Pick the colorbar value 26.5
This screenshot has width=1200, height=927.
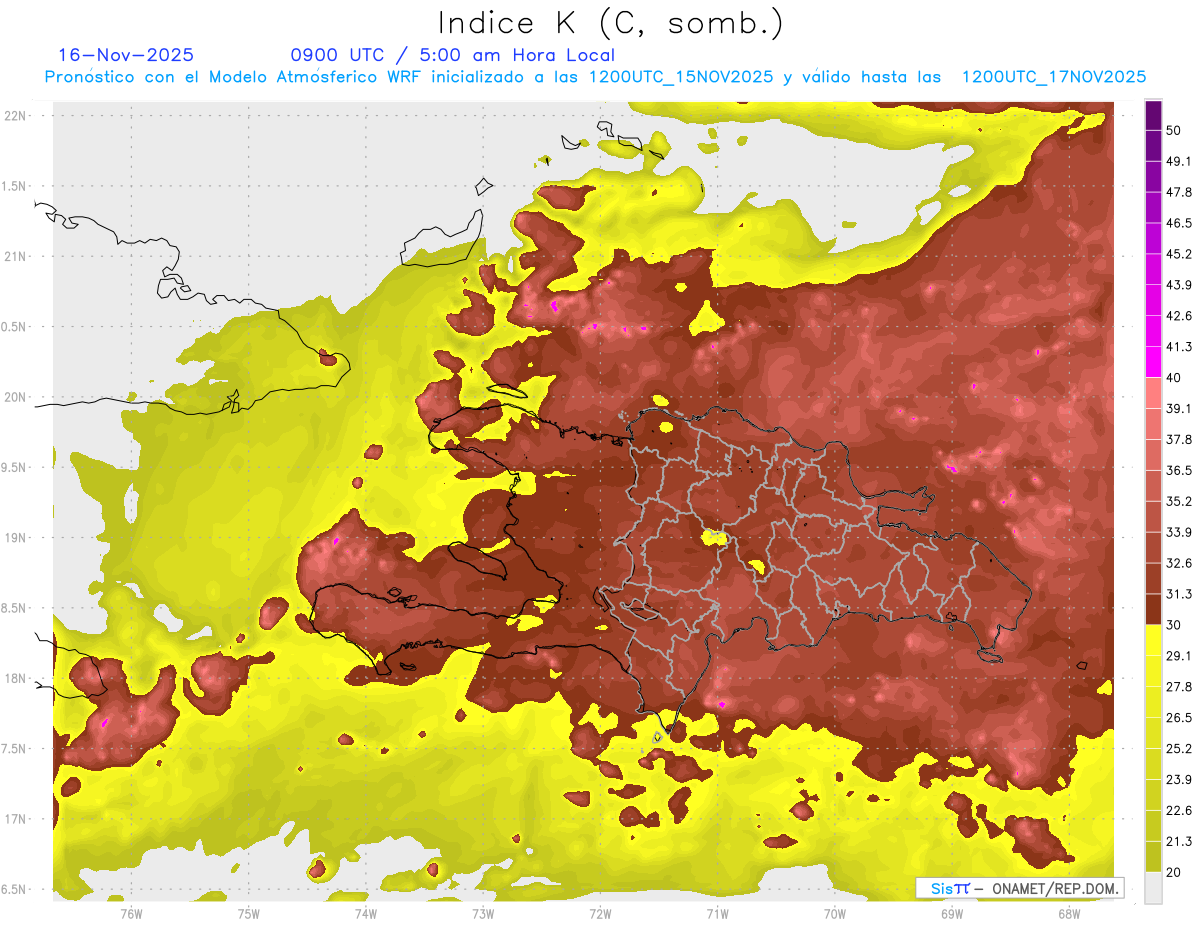1178,718
